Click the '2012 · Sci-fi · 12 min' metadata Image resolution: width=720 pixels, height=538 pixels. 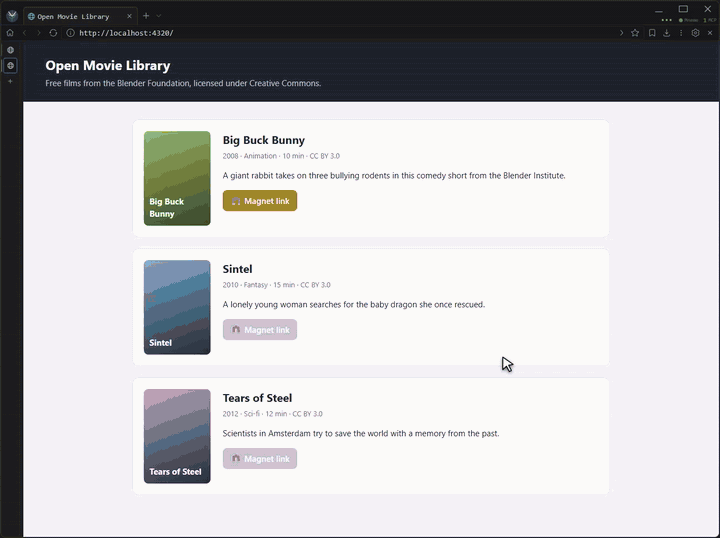(255, 414)
